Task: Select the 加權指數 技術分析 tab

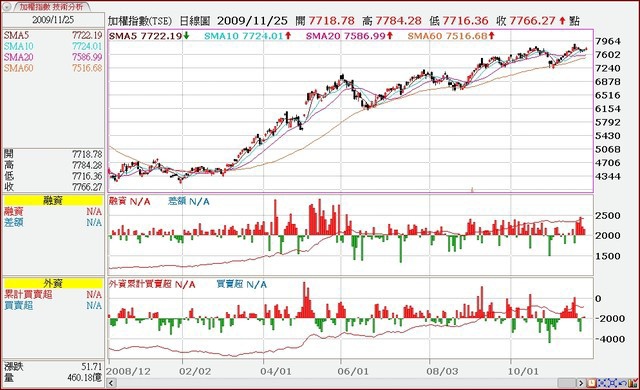Action: 51,7
